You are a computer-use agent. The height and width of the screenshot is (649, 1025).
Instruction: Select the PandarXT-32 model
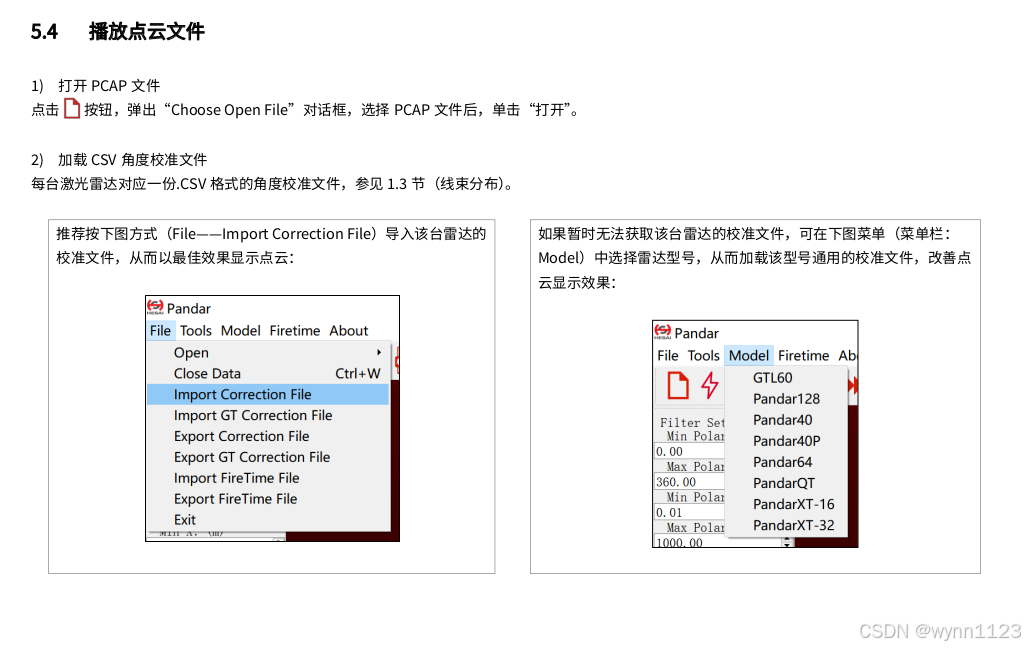(786, 525)
